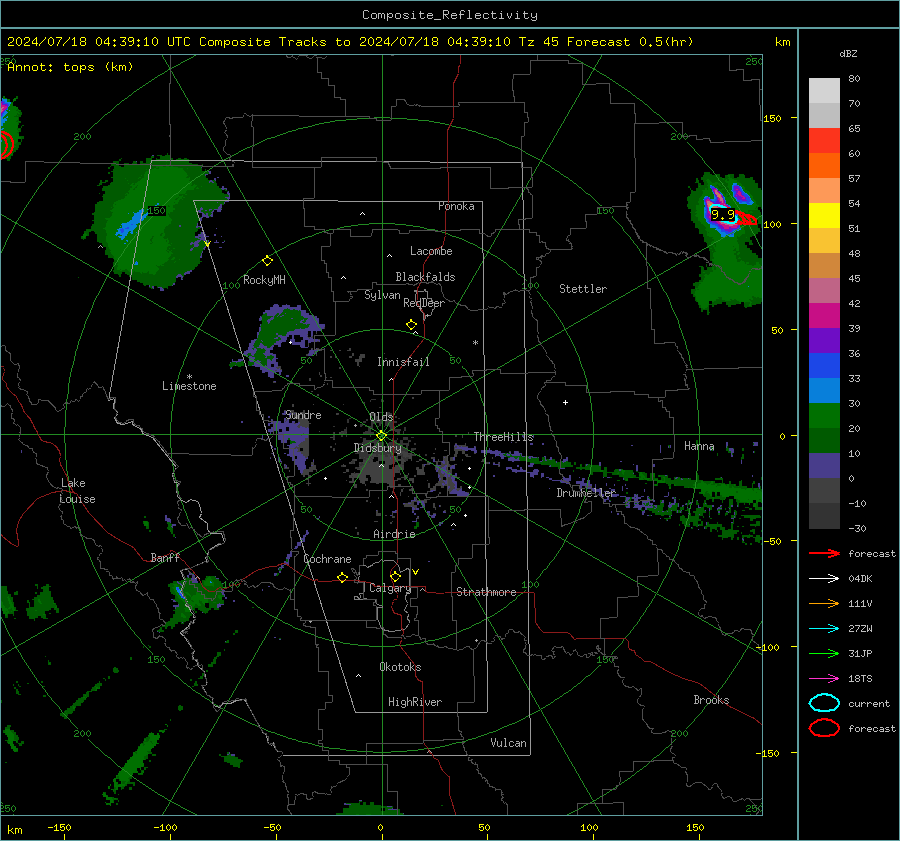Click the HighRiver city label
The image size is (900, 841).
click(x=415, y=702)
